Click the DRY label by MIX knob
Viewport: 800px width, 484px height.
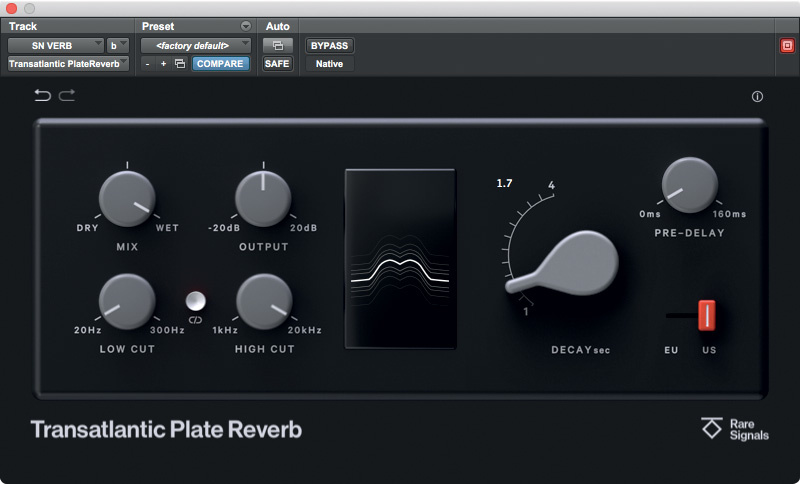tap(88, 228)
